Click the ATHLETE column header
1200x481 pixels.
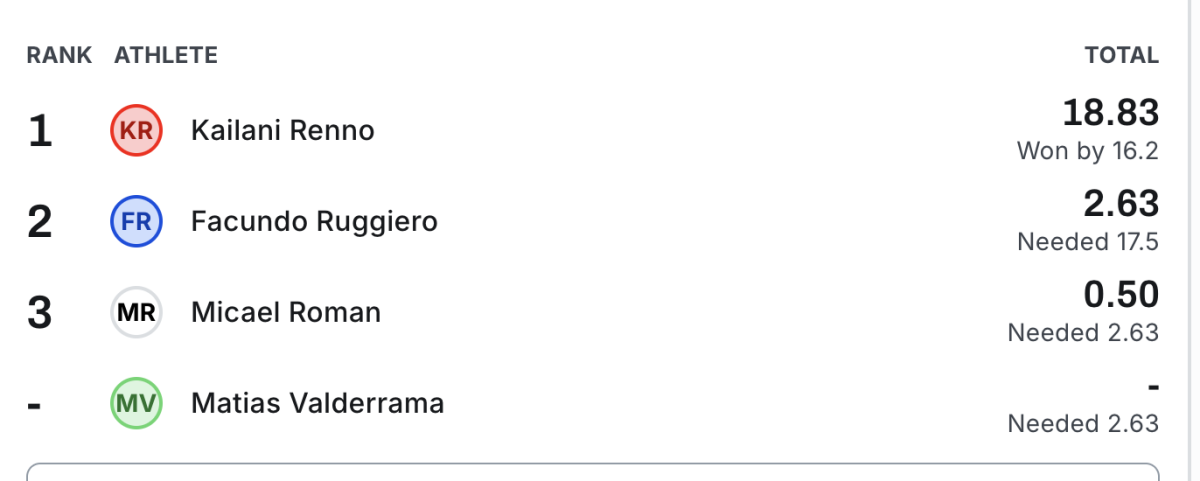click(x=166, y=56)
